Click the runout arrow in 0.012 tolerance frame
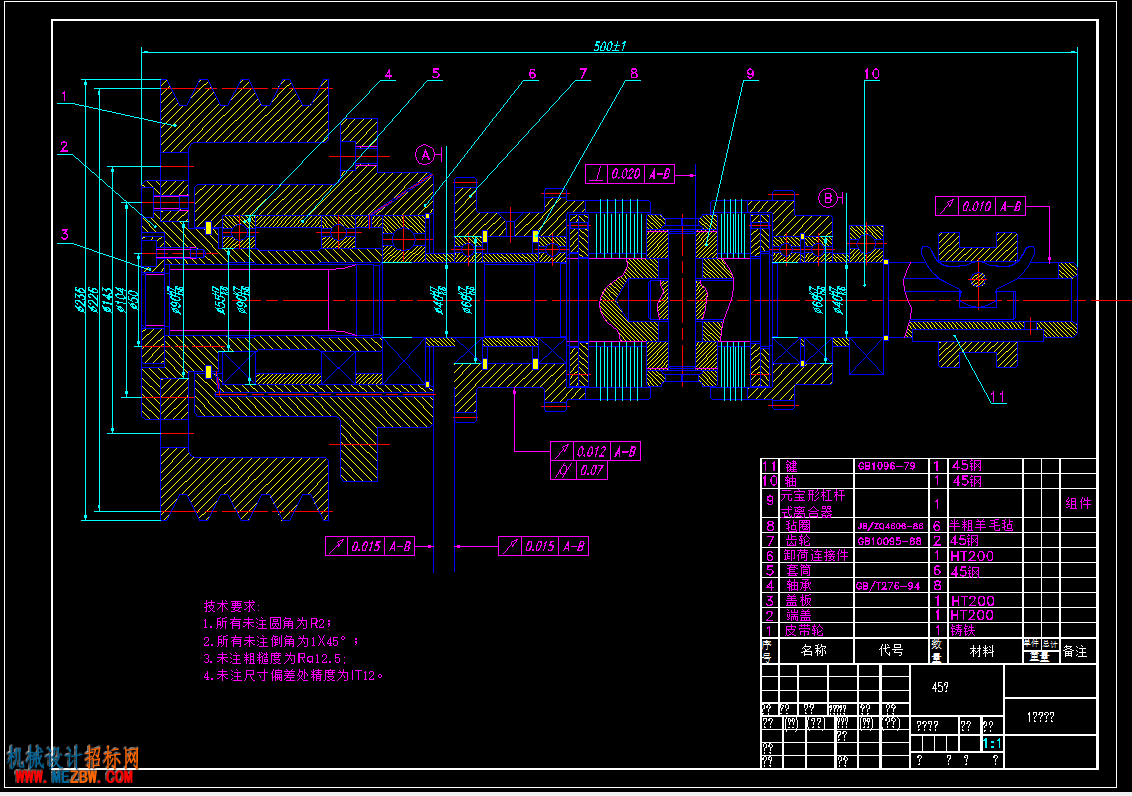The image size is (1132, 796). point(563,452)
